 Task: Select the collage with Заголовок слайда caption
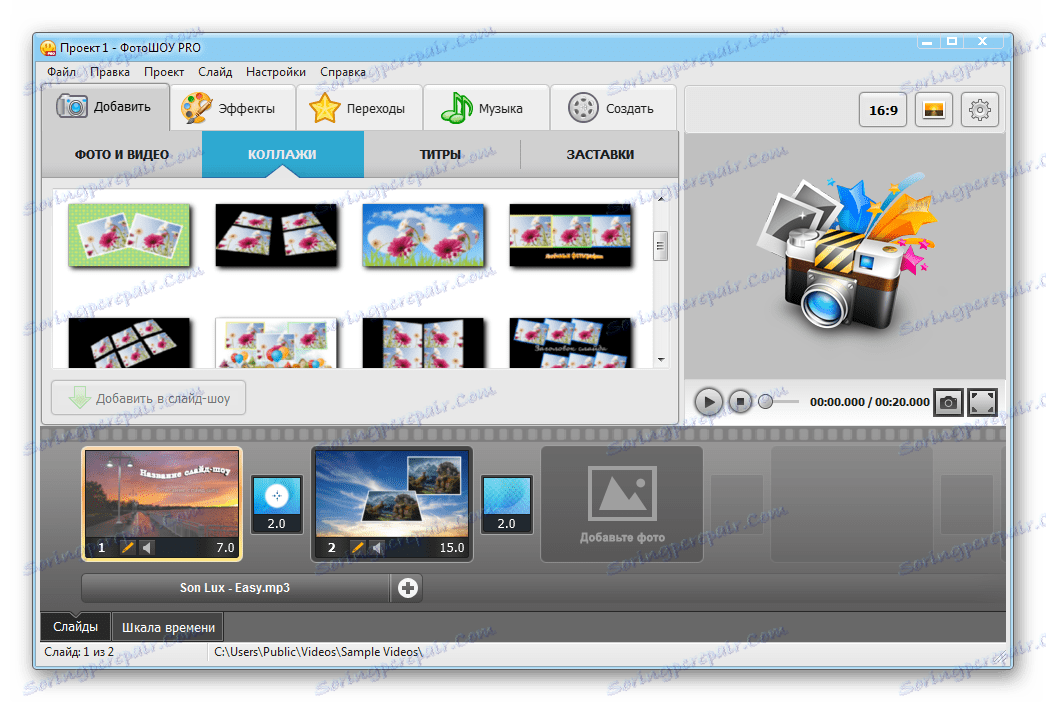pos(570,343)
